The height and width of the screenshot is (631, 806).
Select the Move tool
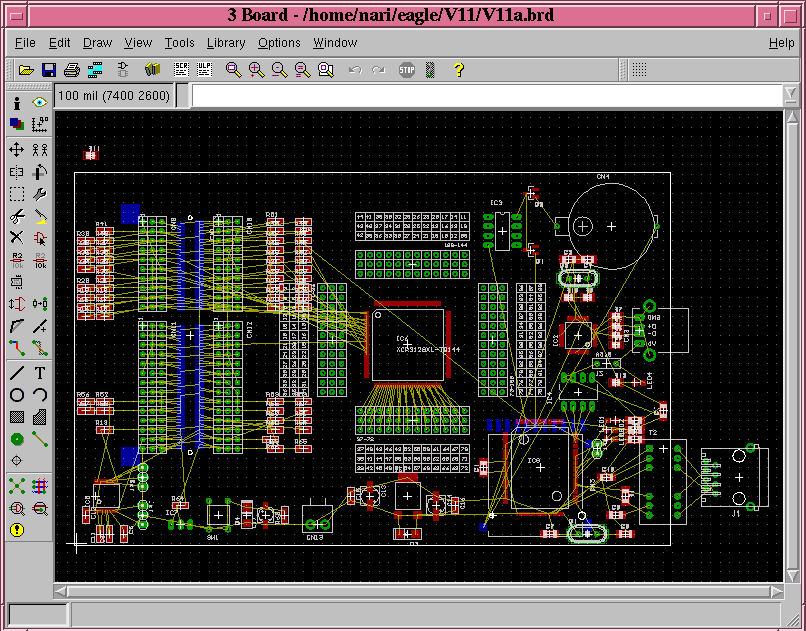point(17,149)
